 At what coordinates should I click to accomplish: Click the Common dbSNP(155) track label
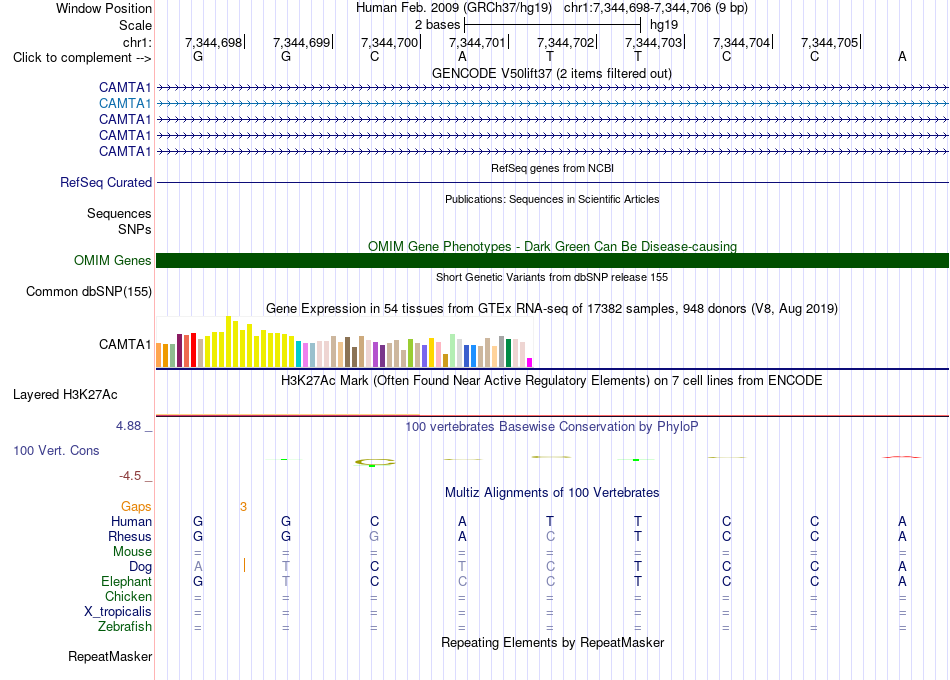tap(88, 291)
